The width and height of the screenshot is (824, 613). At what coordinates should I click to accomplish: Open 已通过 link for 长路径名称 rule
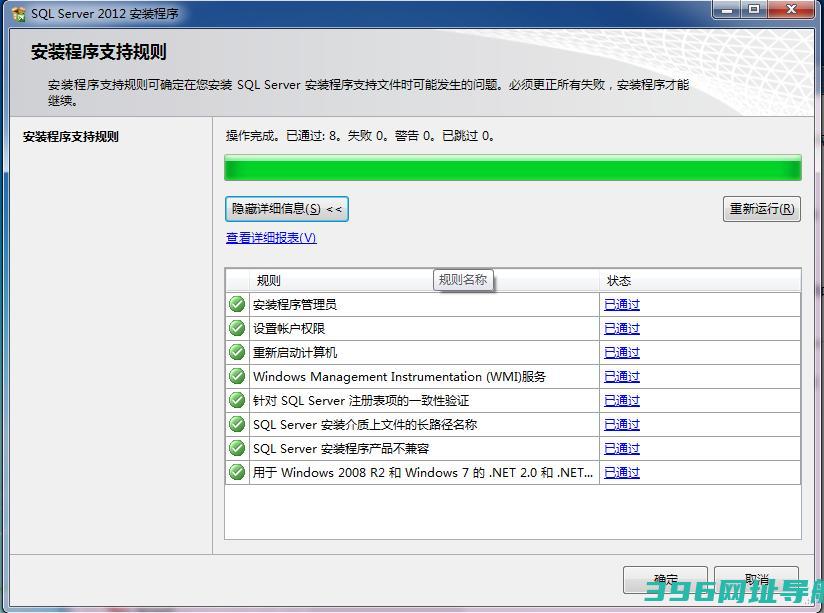[x=622, y=425]
